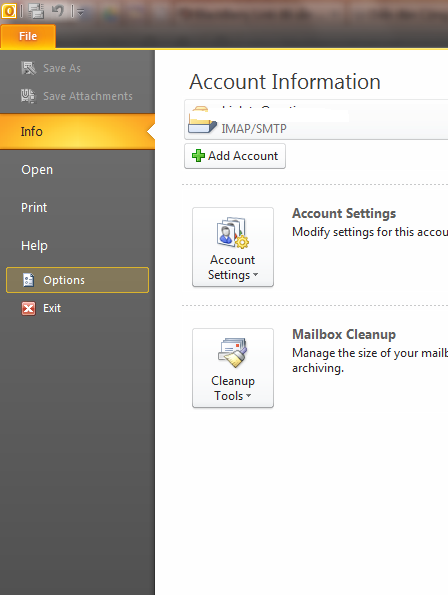Exit Outlook via the Exit text label
The image size is (448, 595).
coord(52,308)
